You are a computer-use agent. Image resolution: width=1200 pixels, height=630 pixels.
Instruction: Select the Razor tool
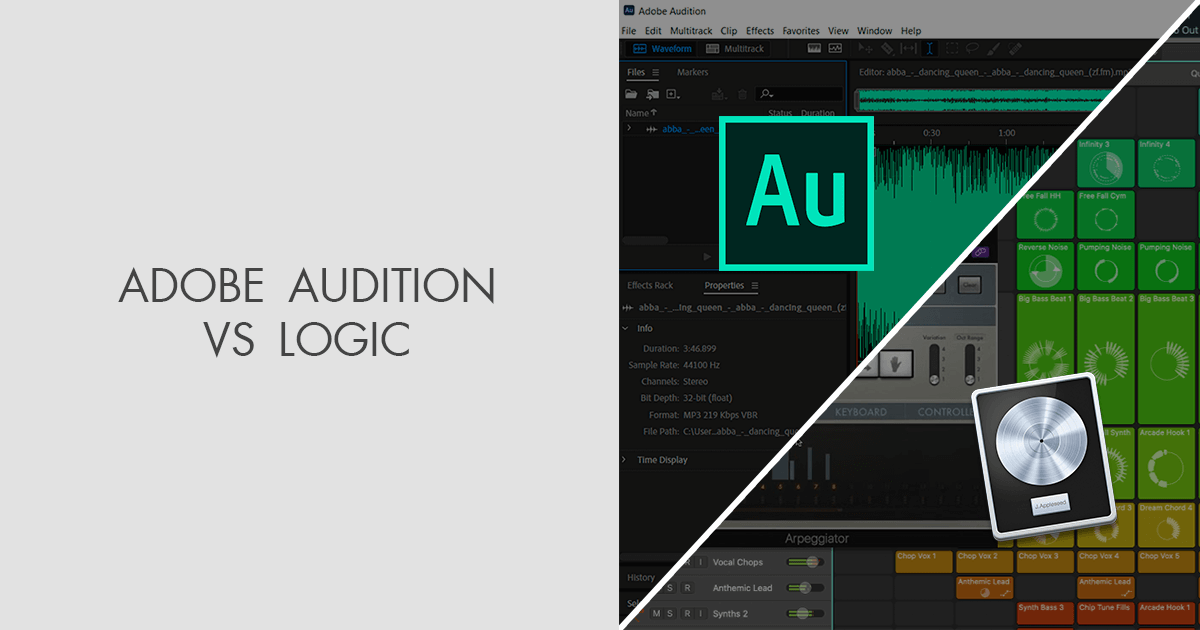pyautogui.click(x=887, y=47)
